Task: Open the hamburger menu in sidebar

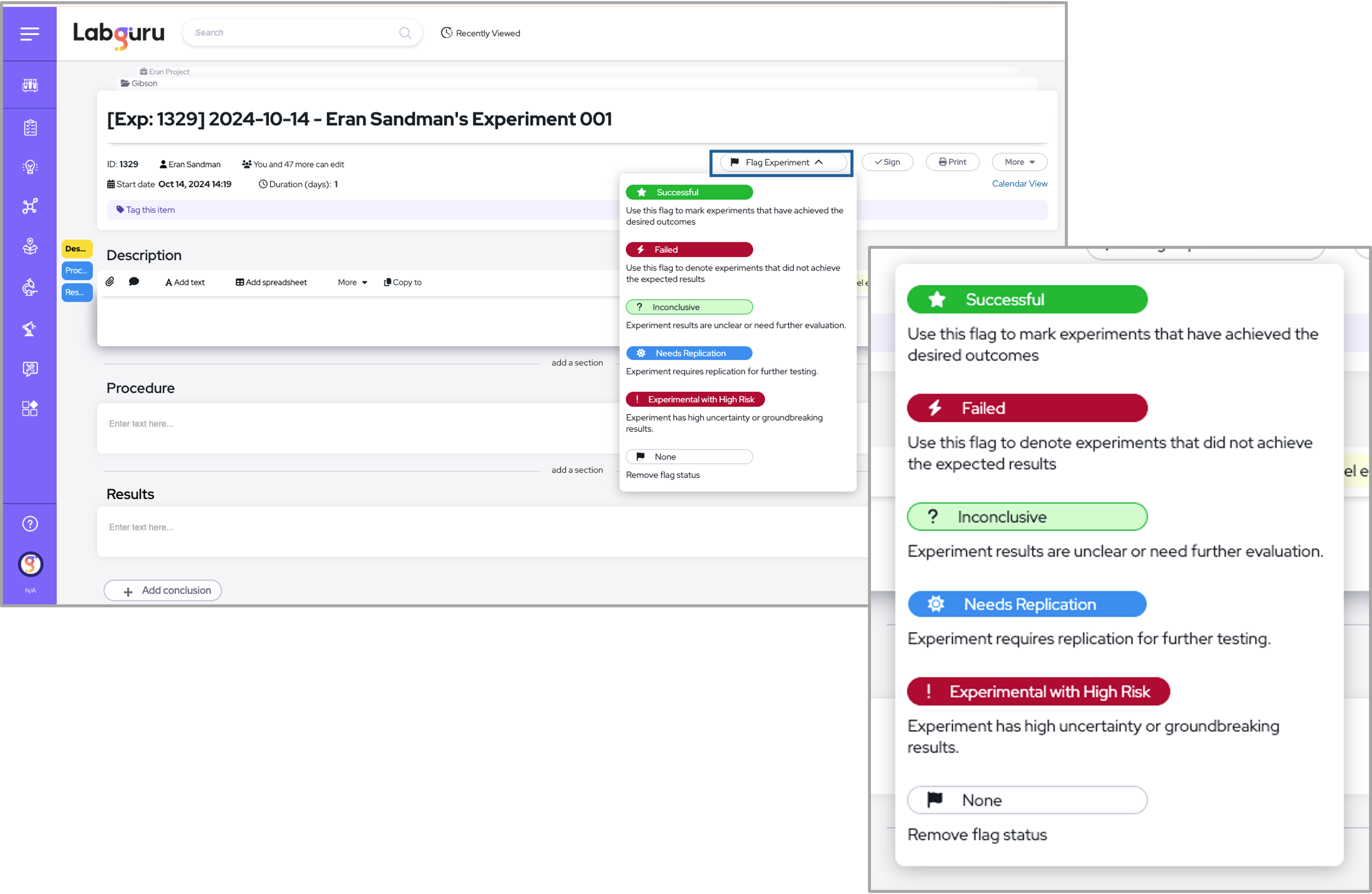Action: 30,33
